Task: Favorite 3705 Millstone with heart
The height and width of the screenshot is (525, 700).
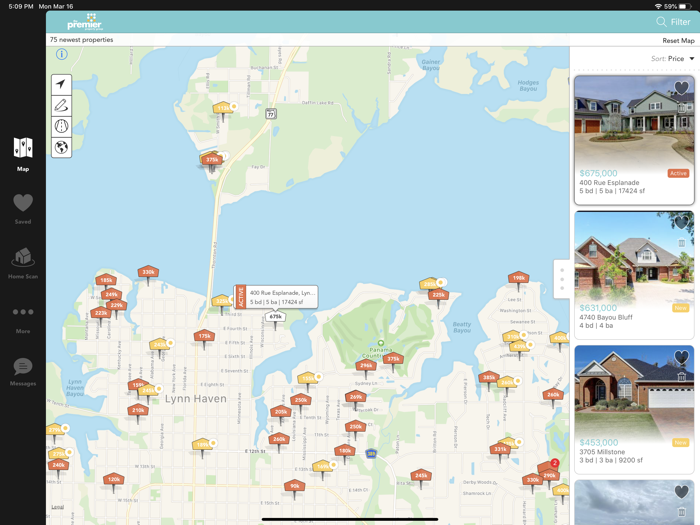Action: pos(681,357)
